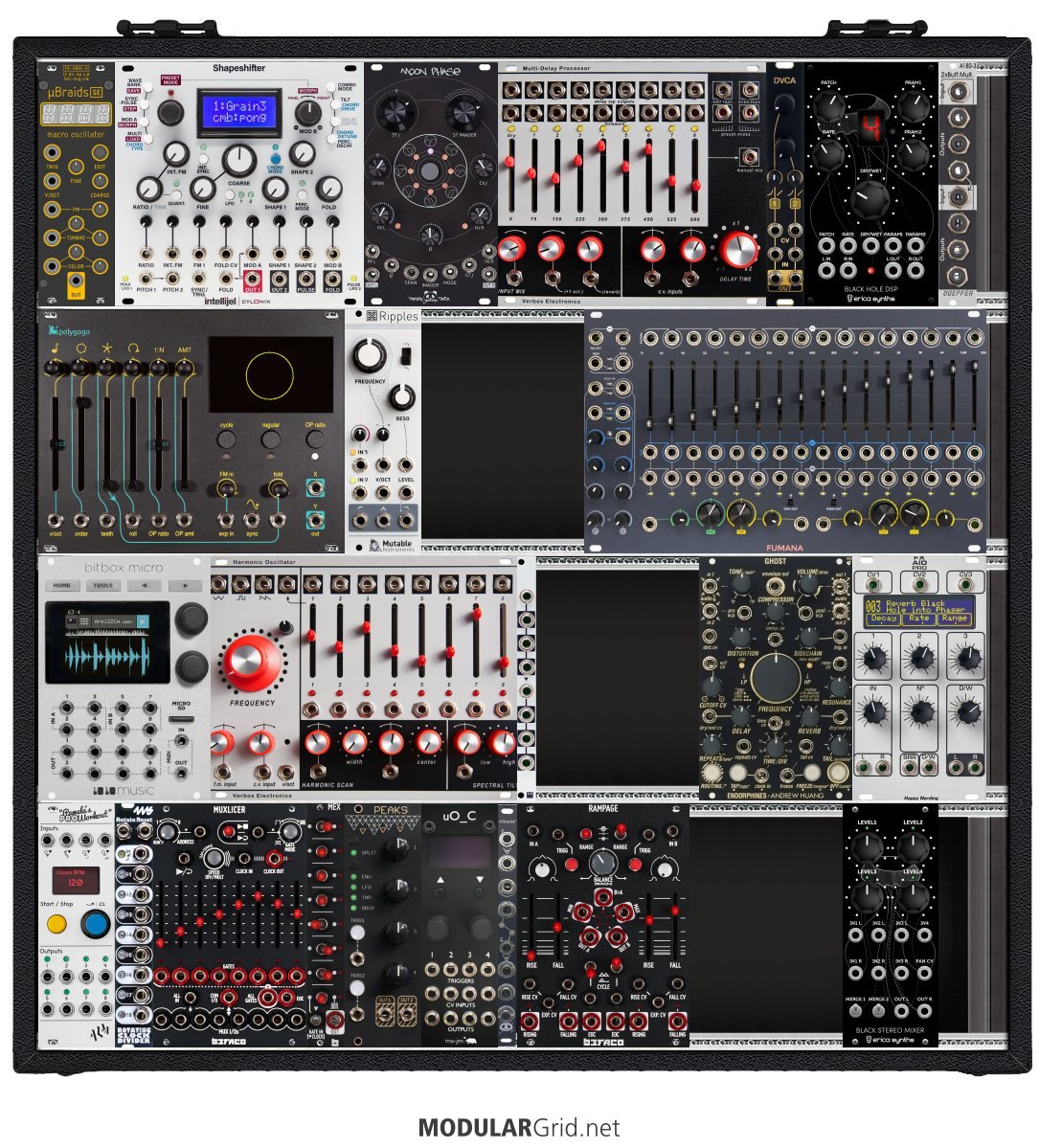Click the waveform screen on bitbox micro
Image resolution: width=1039 pixels, height=1148 pixels.
[x=107, y=642]
